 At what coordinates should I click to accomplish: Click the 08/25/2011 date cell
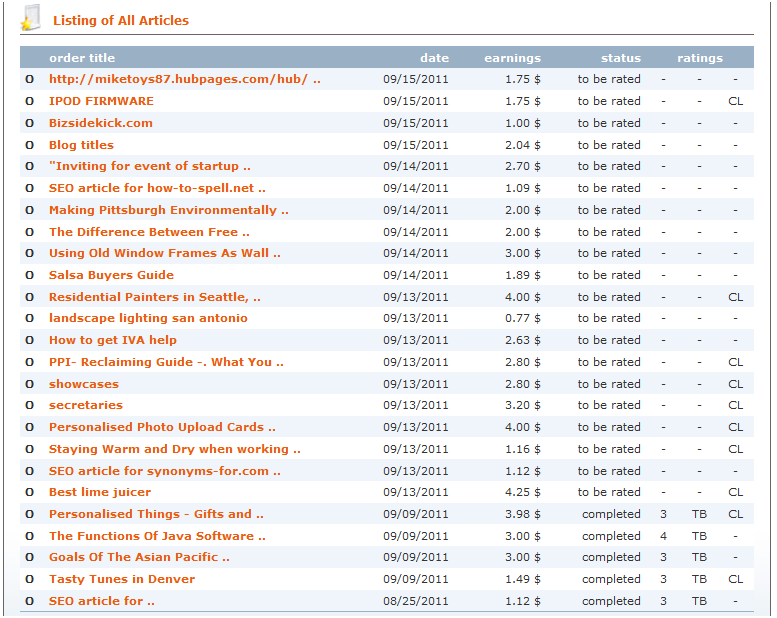point(415,601)
